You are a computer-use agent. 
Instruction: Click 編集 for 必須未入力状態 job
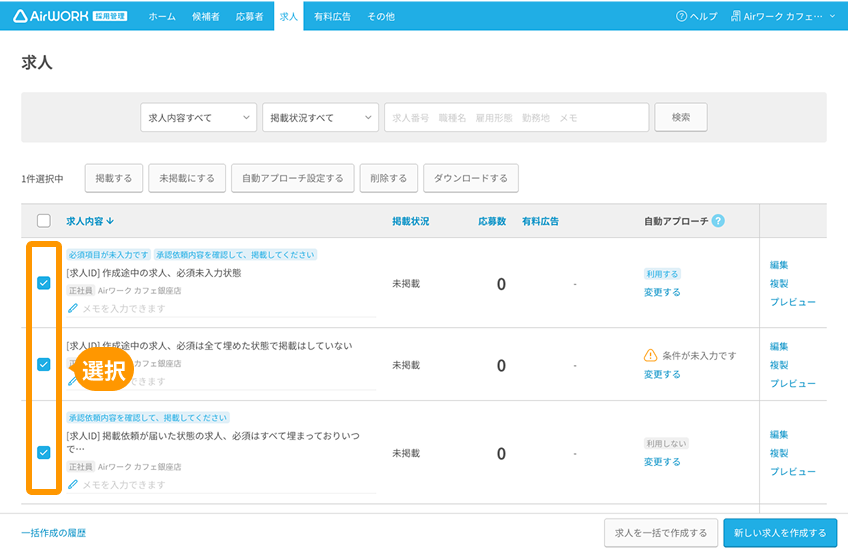tap(779, 265)
